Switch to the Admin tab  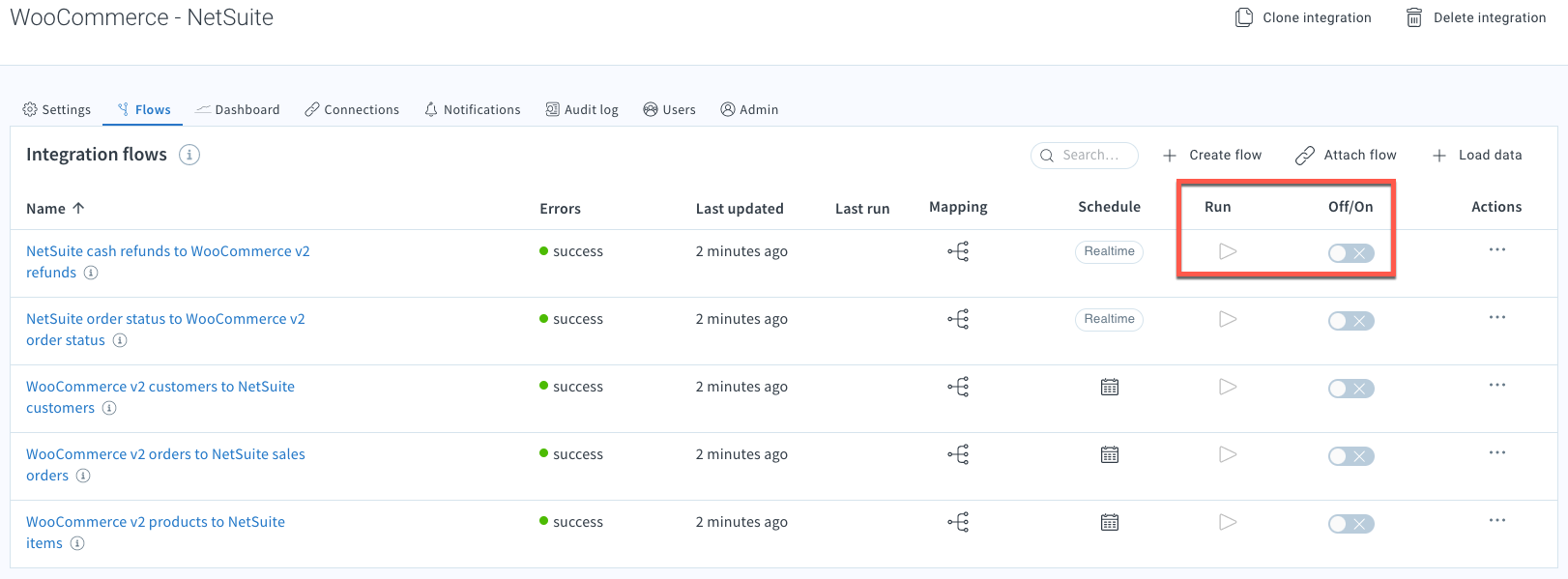tap(749, 109)
